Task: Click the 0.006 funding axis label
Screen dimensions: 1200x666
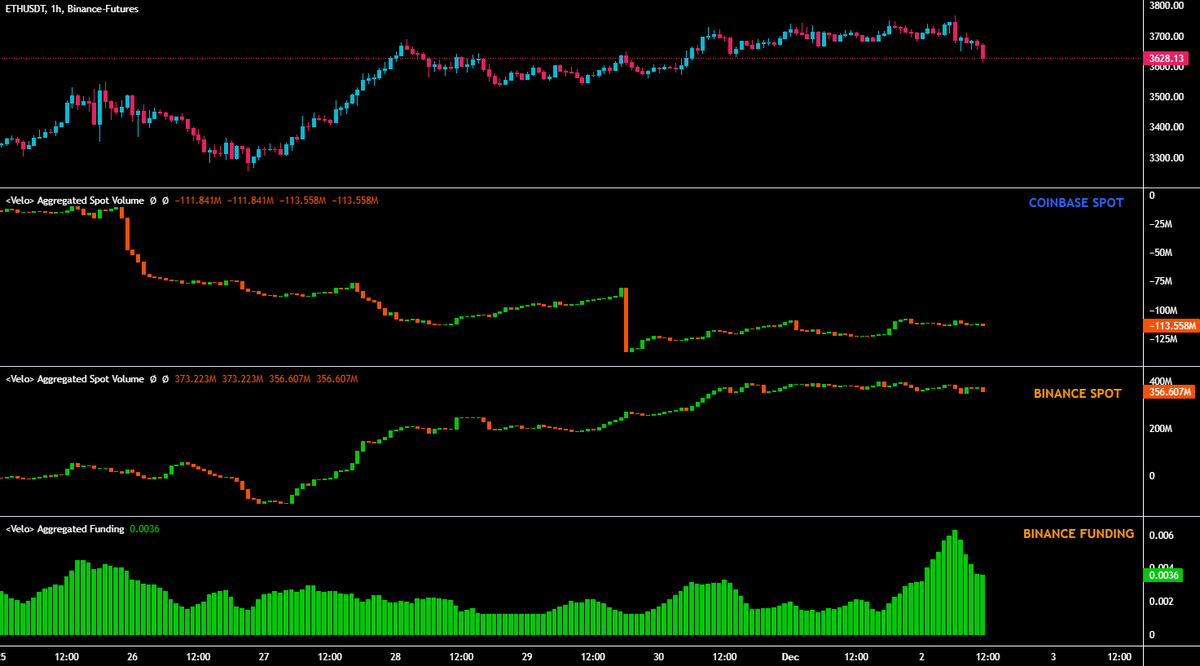Action: click(1162, 536)
